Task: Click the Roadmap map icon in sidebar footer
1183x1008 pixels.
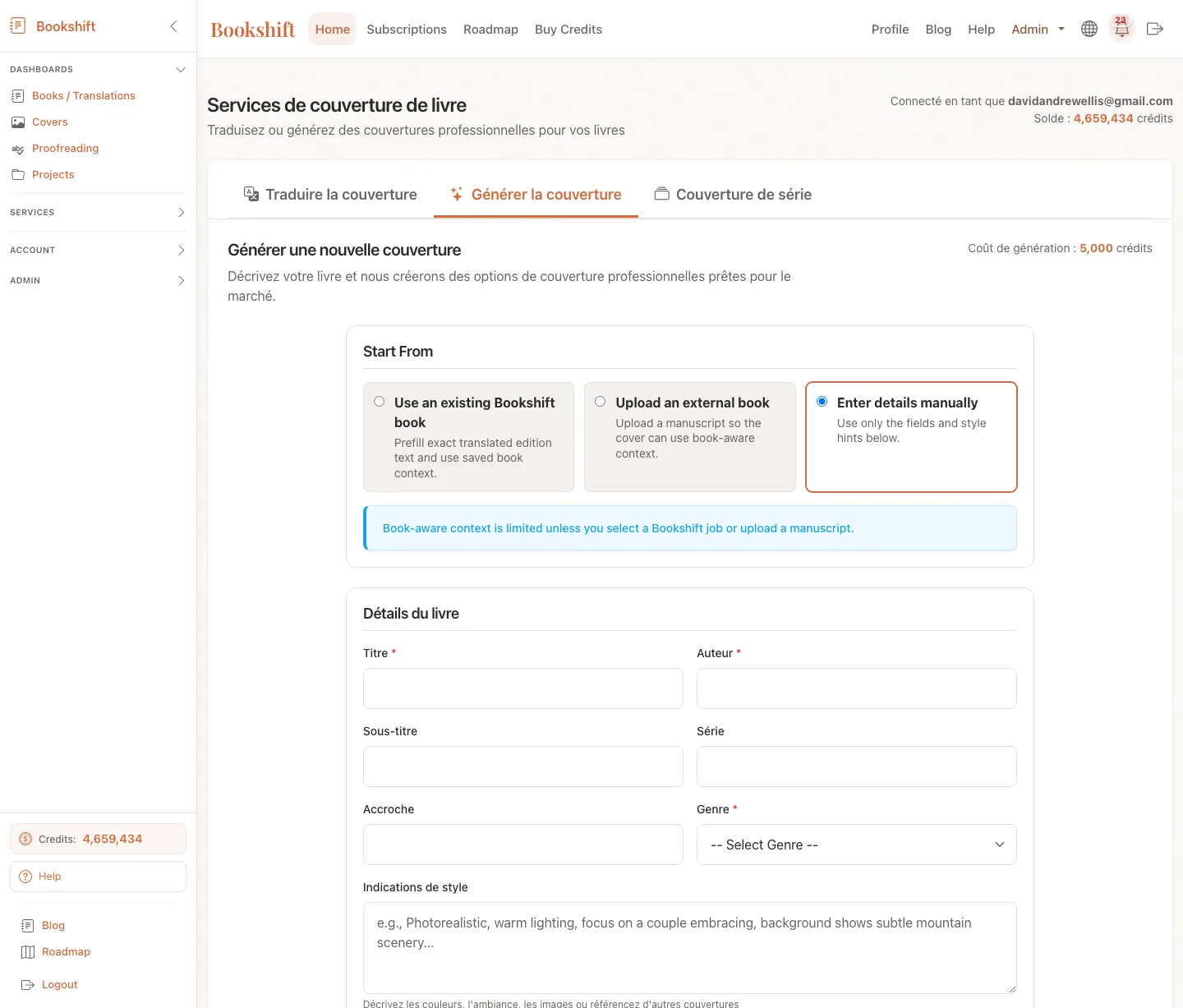Action: pyautogui.click(x=28, y=952)
